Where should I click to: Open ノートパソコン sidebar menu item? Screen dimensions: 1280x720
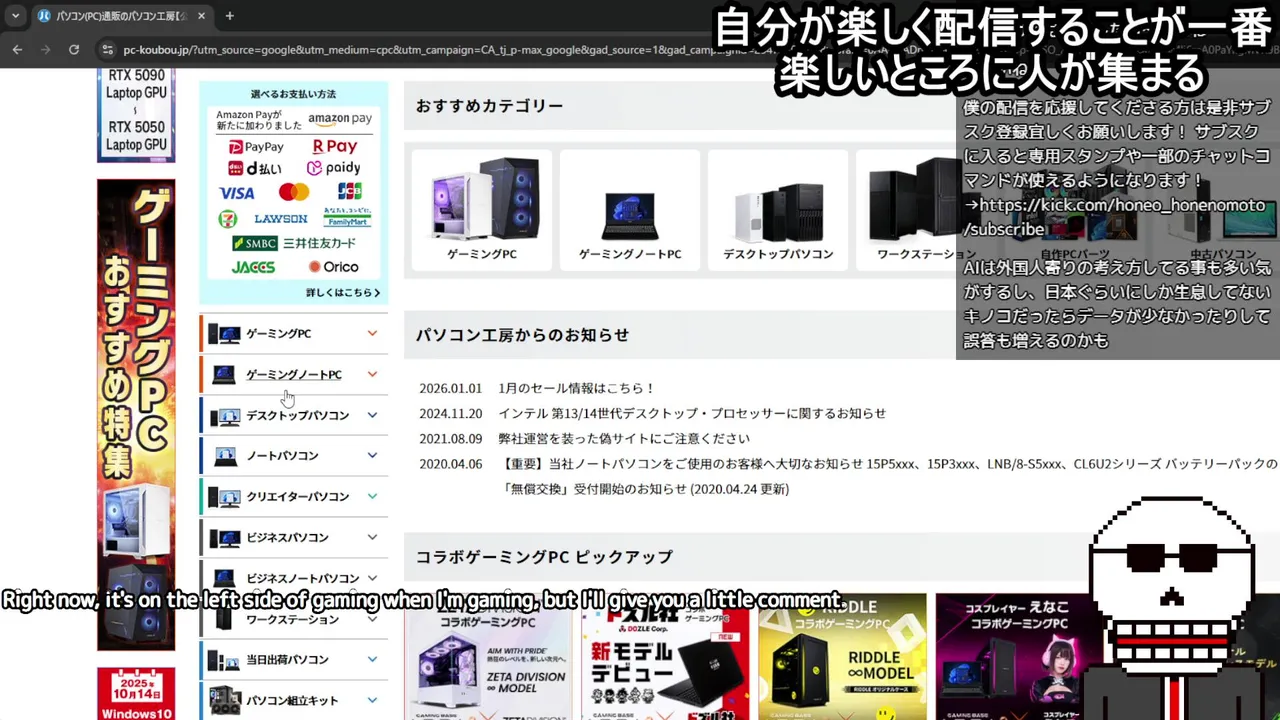293,456
